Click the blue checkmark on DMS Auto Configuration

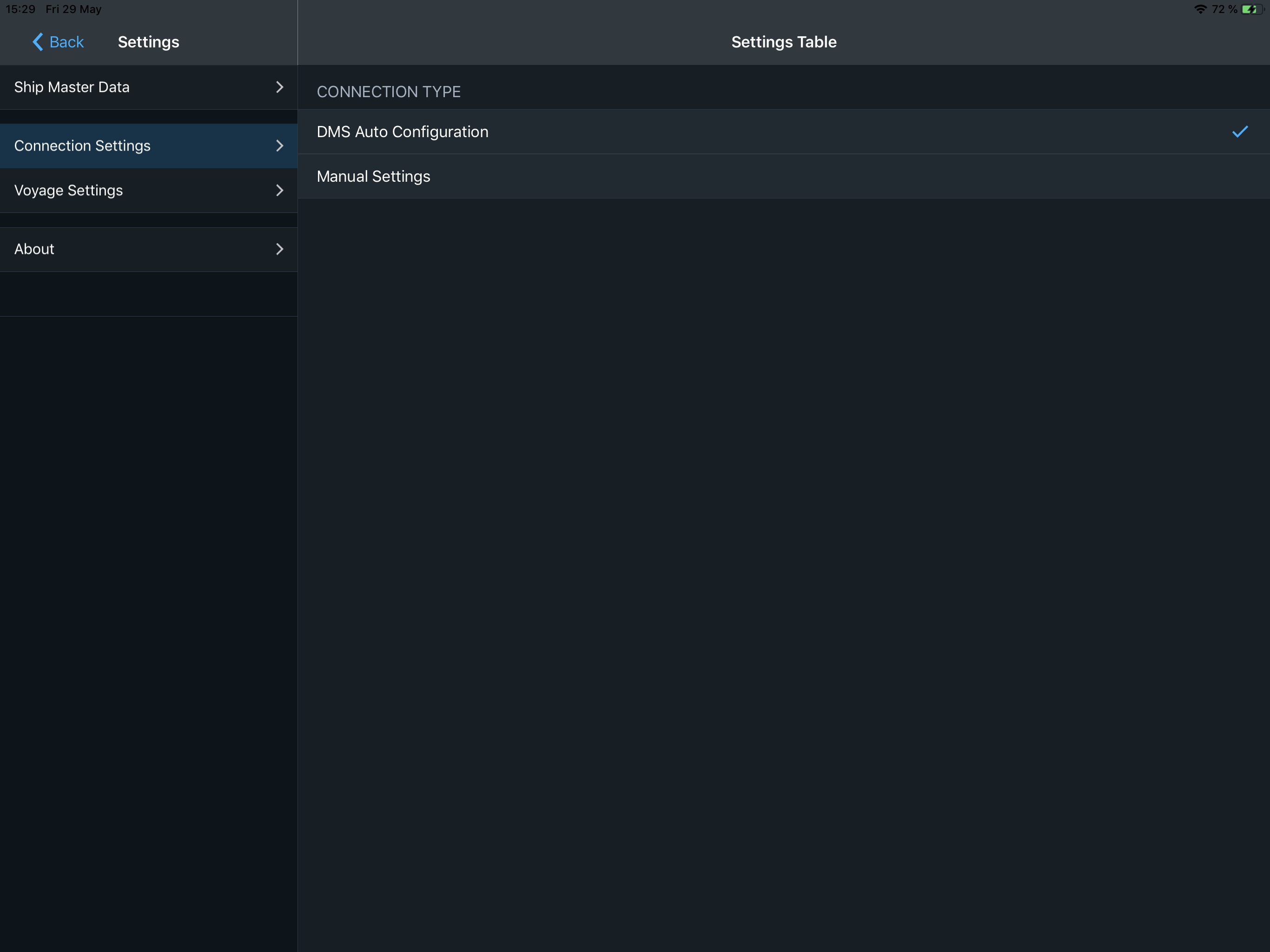pyautogui.click(x=1240, y=132)
